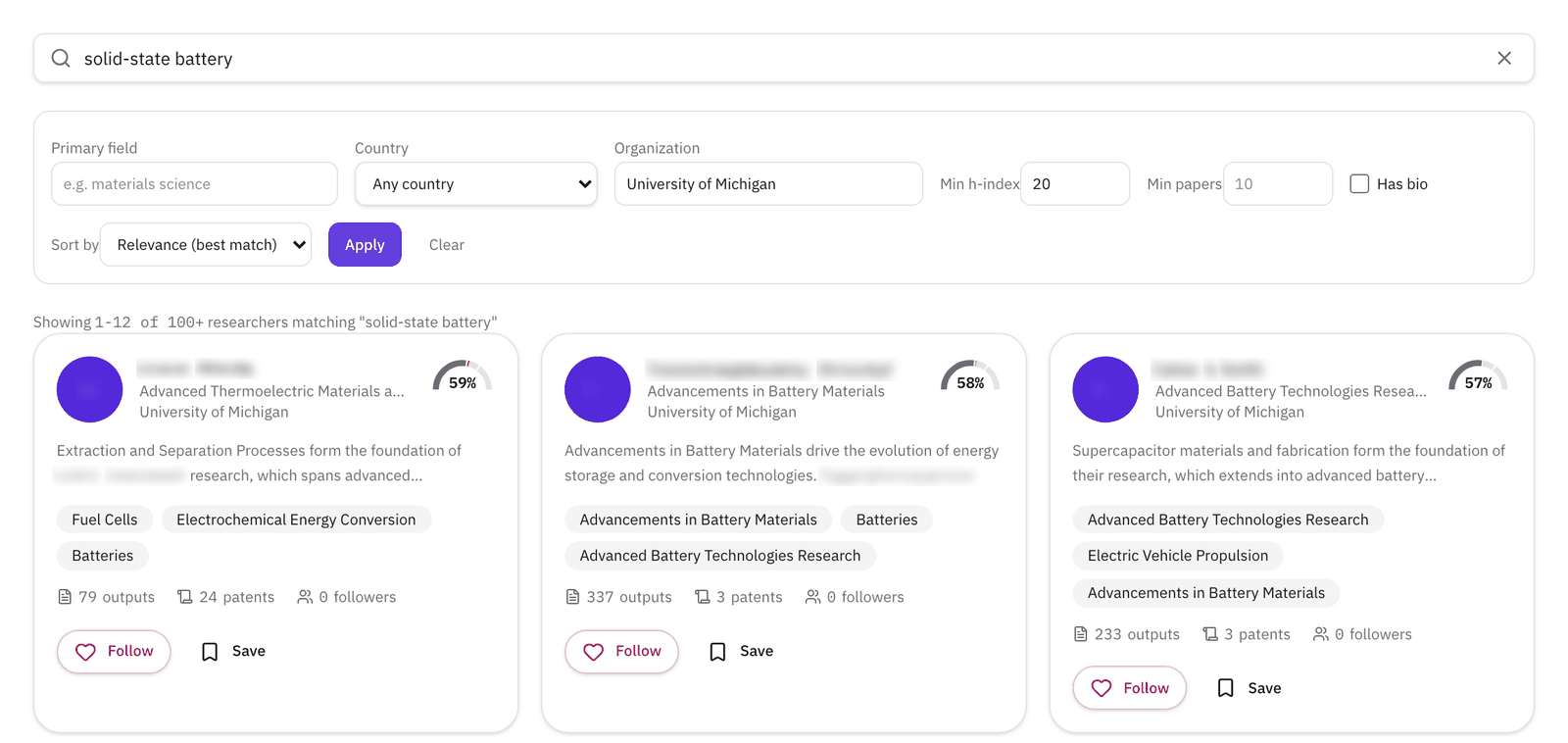Click the Min papers field
Image resolution: width=1568 pixels, height=743 pixels.
pos(1278,183)
